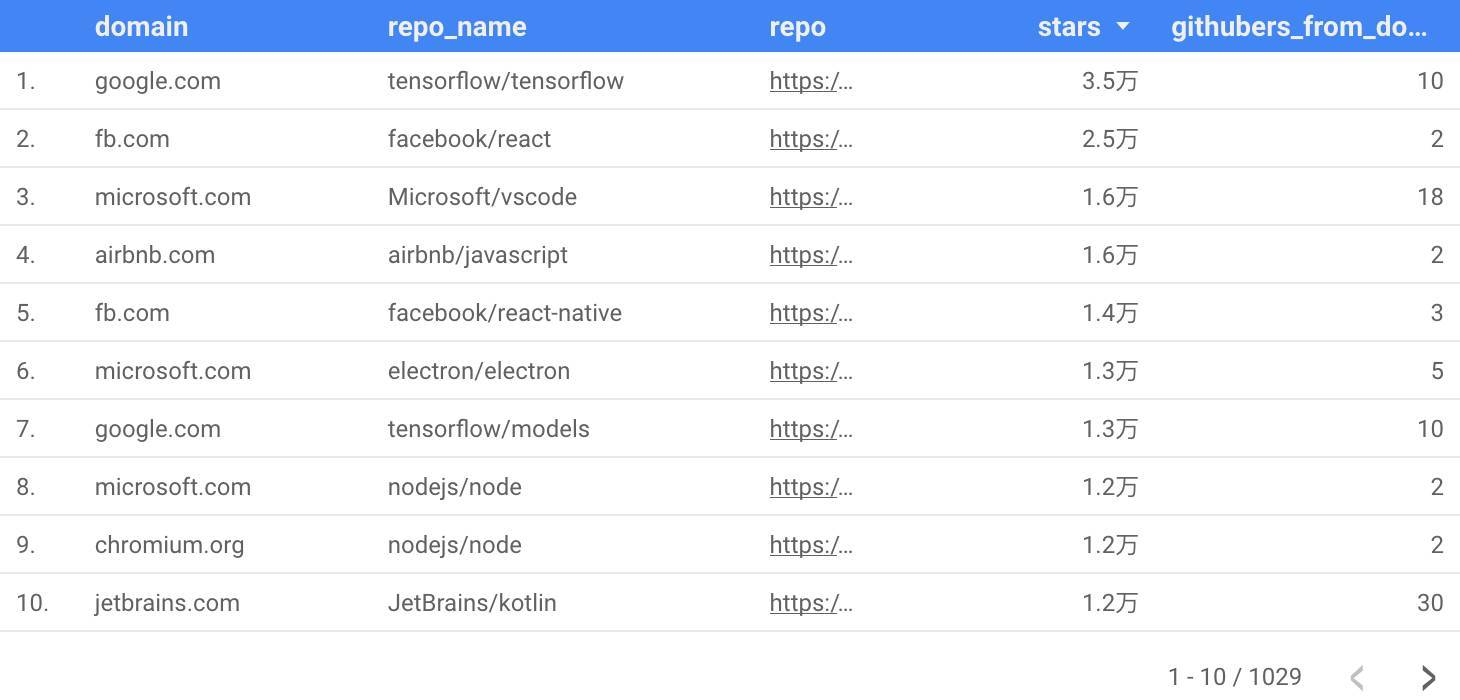Select the airbnb.com domain cell

[155, 255]
